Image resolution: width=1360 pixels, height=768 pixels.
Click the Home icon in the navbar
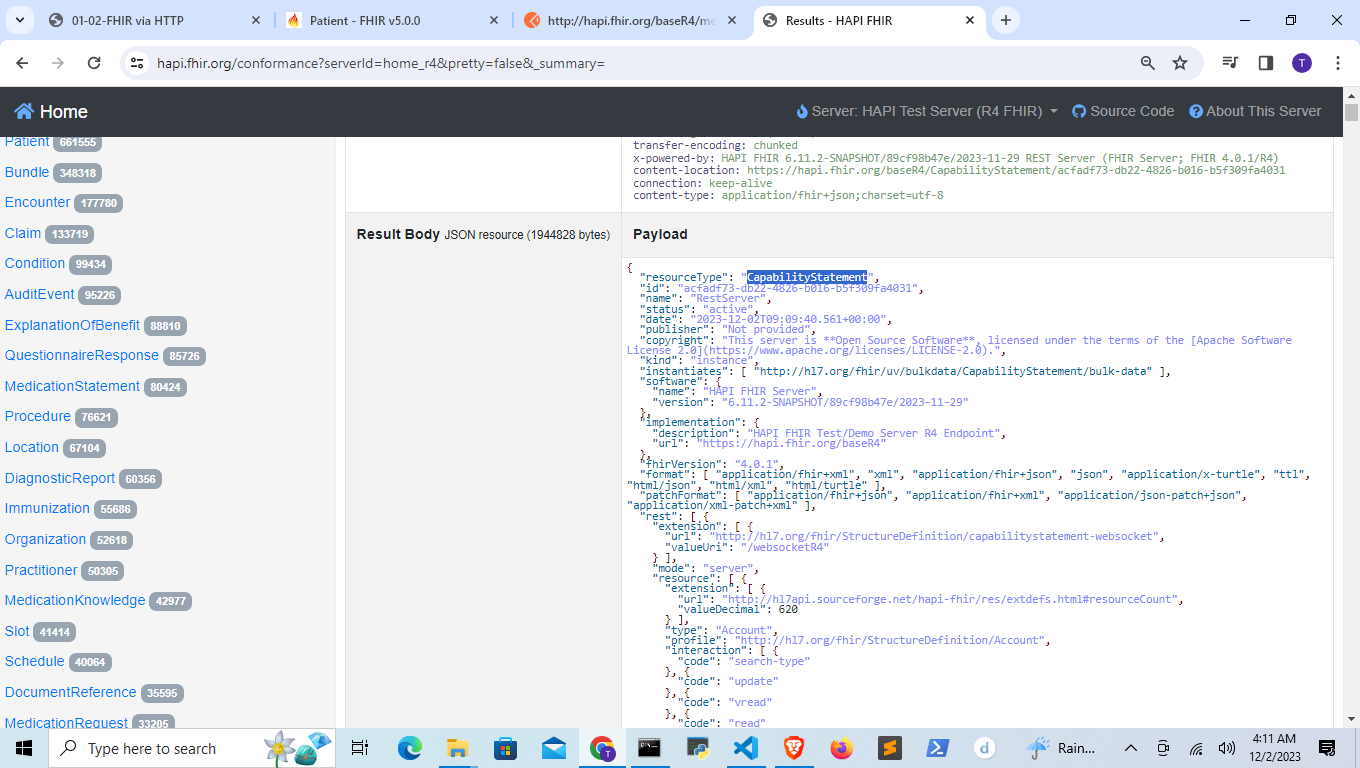pyautogui.click(x=24, y=111)
